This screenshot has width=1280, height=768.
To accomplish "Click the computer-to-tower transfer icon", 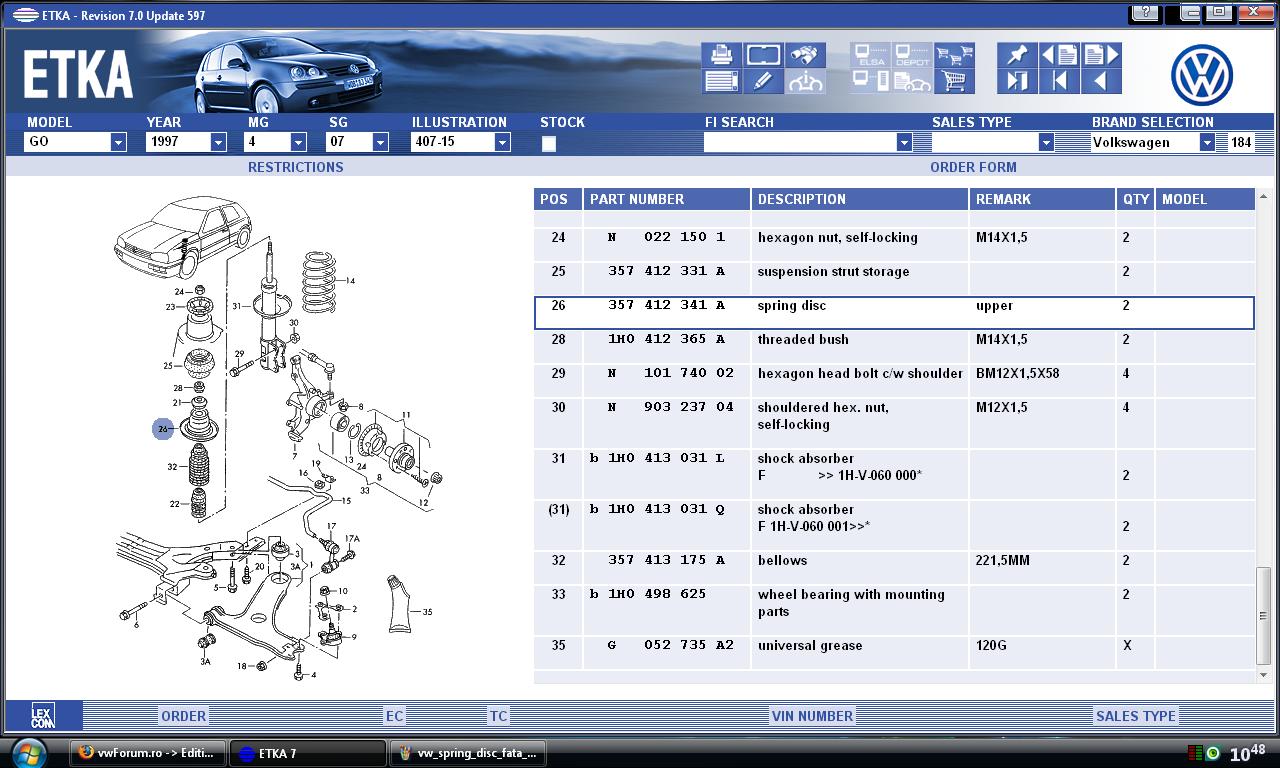I will (870, 81).
